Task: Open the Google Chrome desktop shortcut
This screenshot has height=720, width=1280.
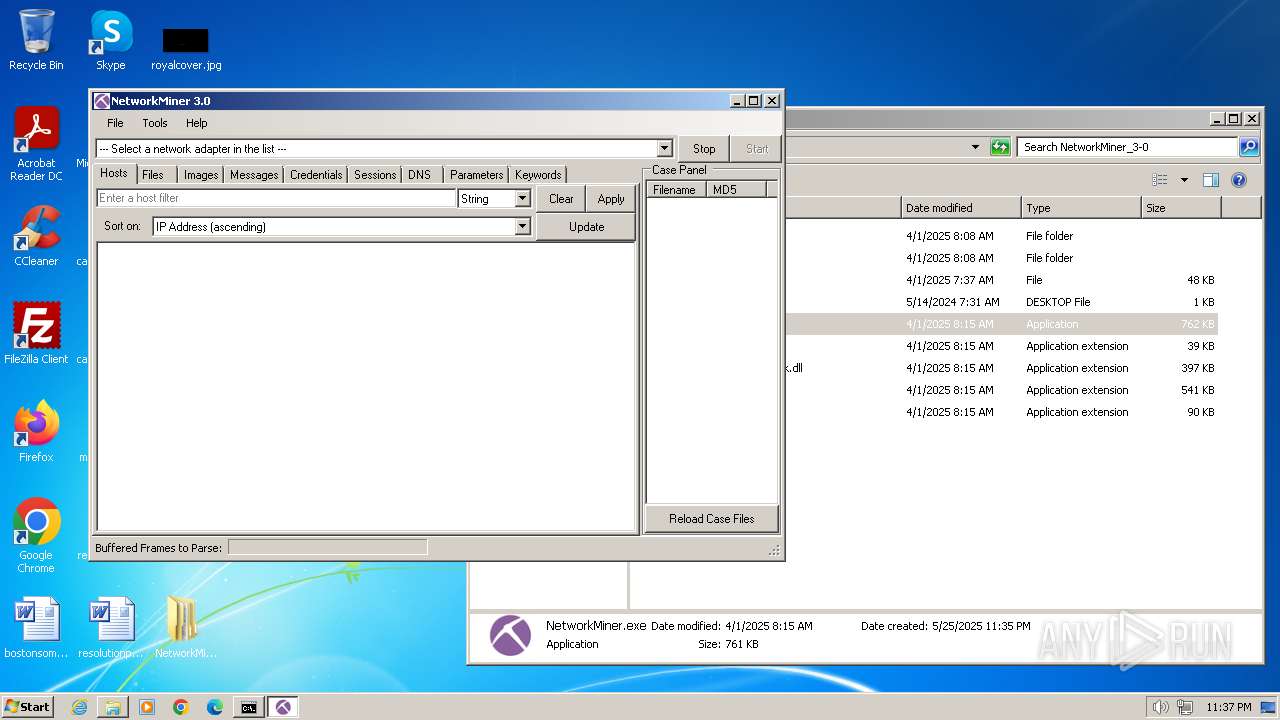Action: (36, 535)
